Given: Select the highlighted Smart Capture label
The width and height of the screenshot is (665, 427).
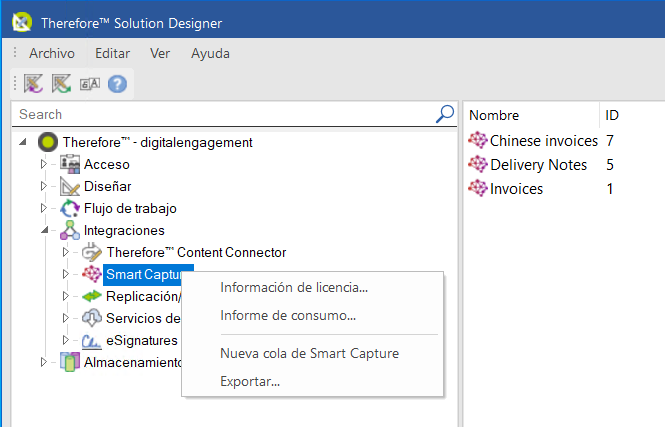Looking at the screenshot, I should coord(144,274).
